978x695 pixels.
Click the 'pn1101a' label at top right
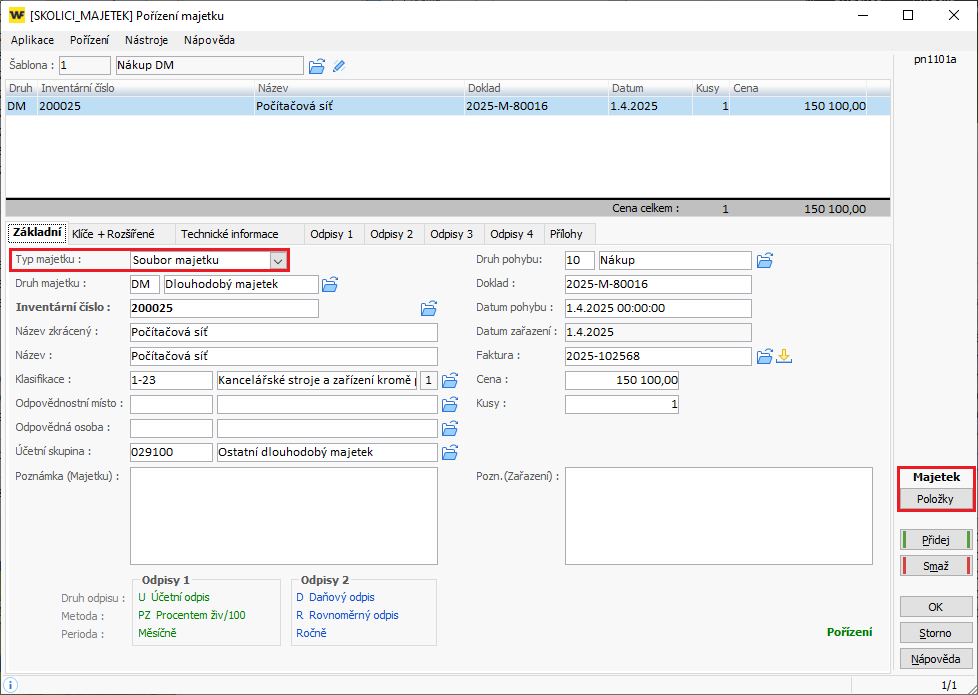pyautogui.click(x=935, y=60)
